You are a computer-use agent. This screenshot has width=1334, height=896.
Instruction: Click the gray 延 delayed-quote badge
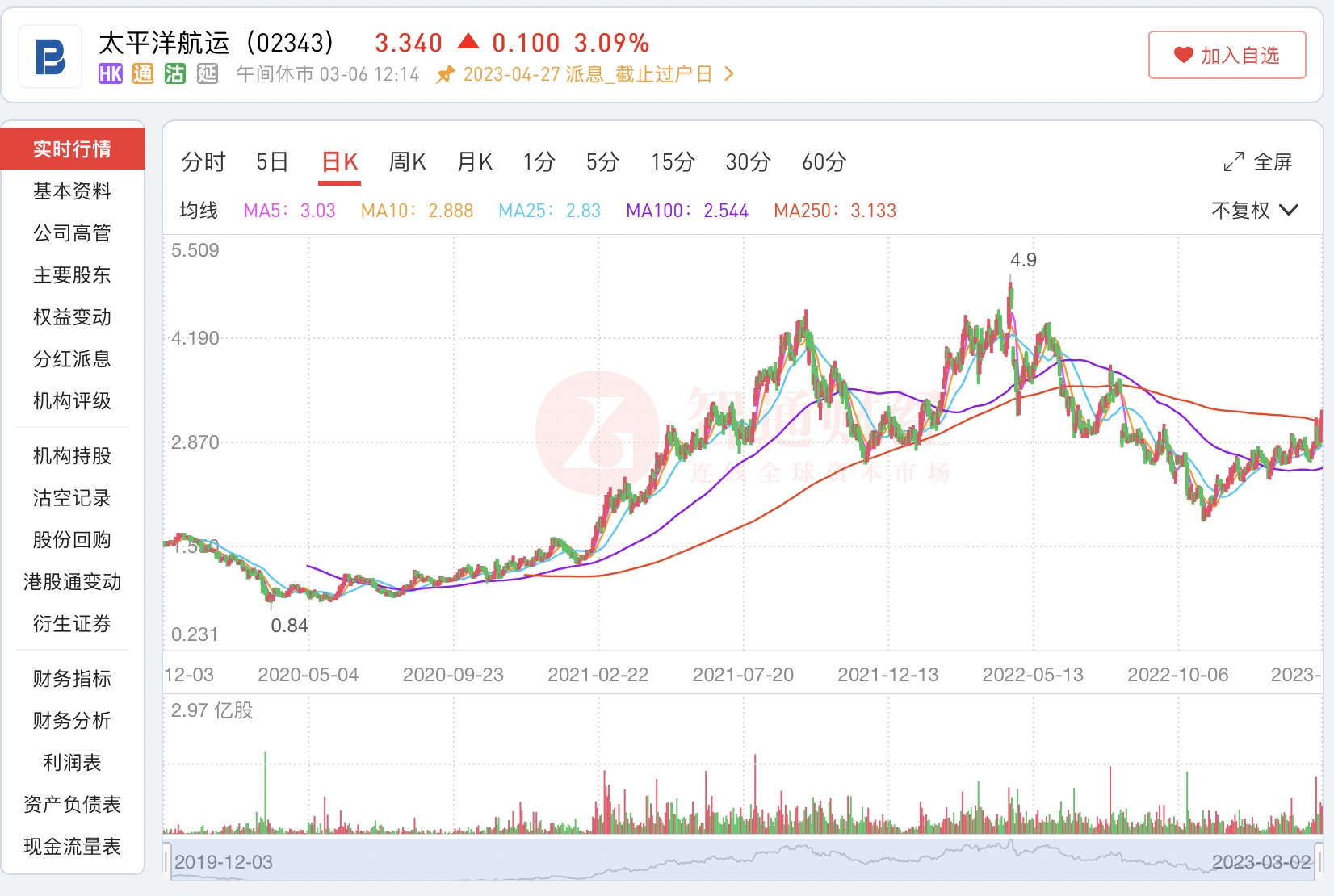(x=208, y=74)
